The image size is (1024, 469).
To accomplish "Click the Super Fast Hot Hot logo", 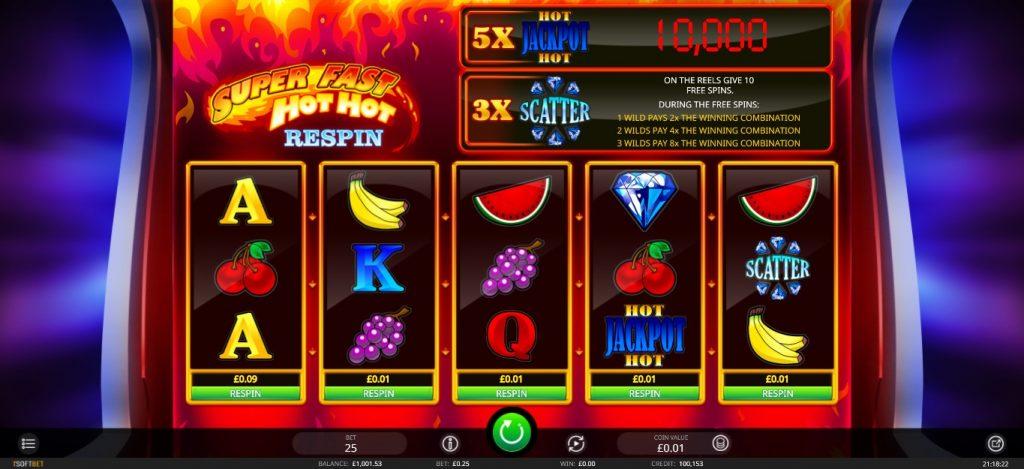I will (x=307, y=105).
